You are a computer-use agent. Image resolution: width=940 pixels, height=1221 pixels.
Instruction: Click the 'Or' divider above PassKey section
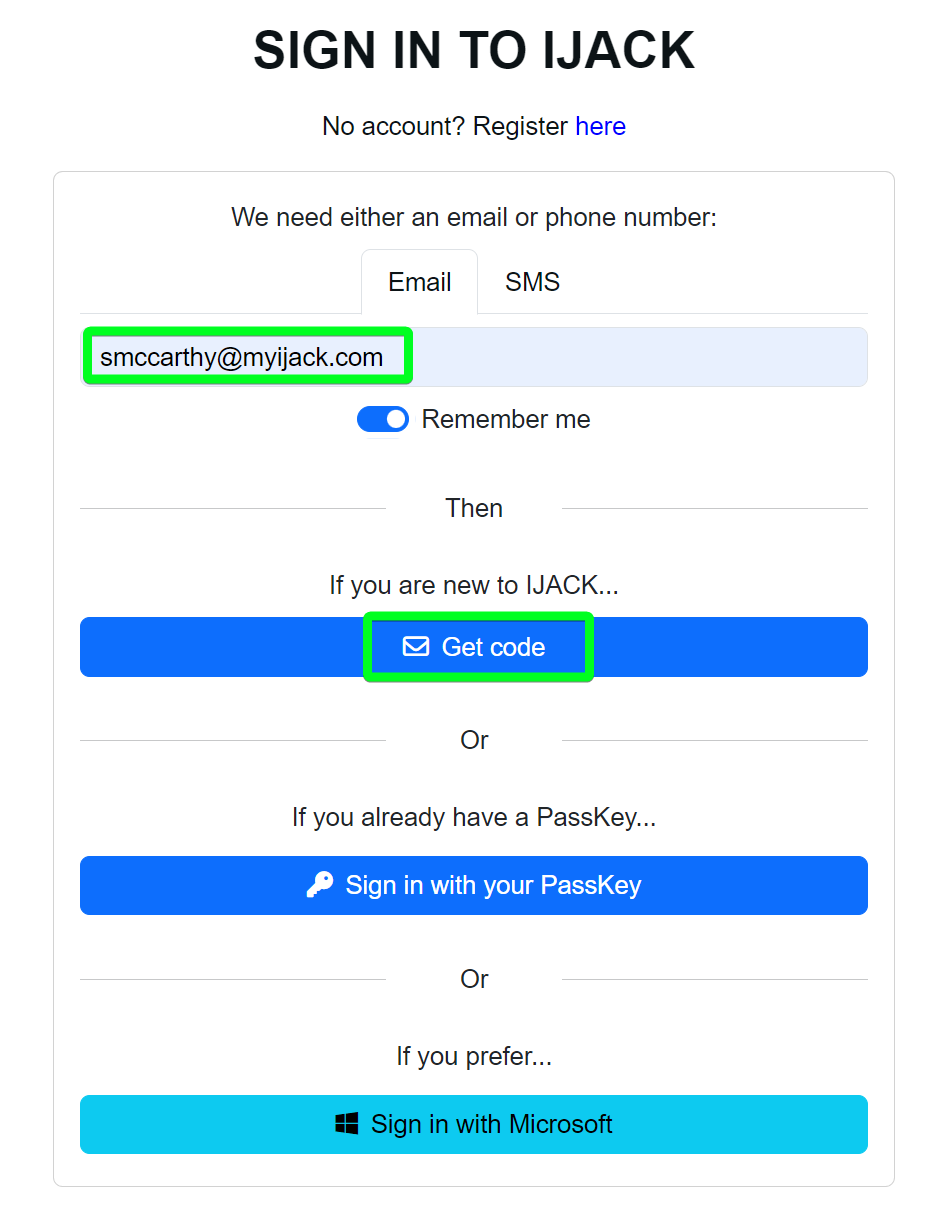pos(474,740)
